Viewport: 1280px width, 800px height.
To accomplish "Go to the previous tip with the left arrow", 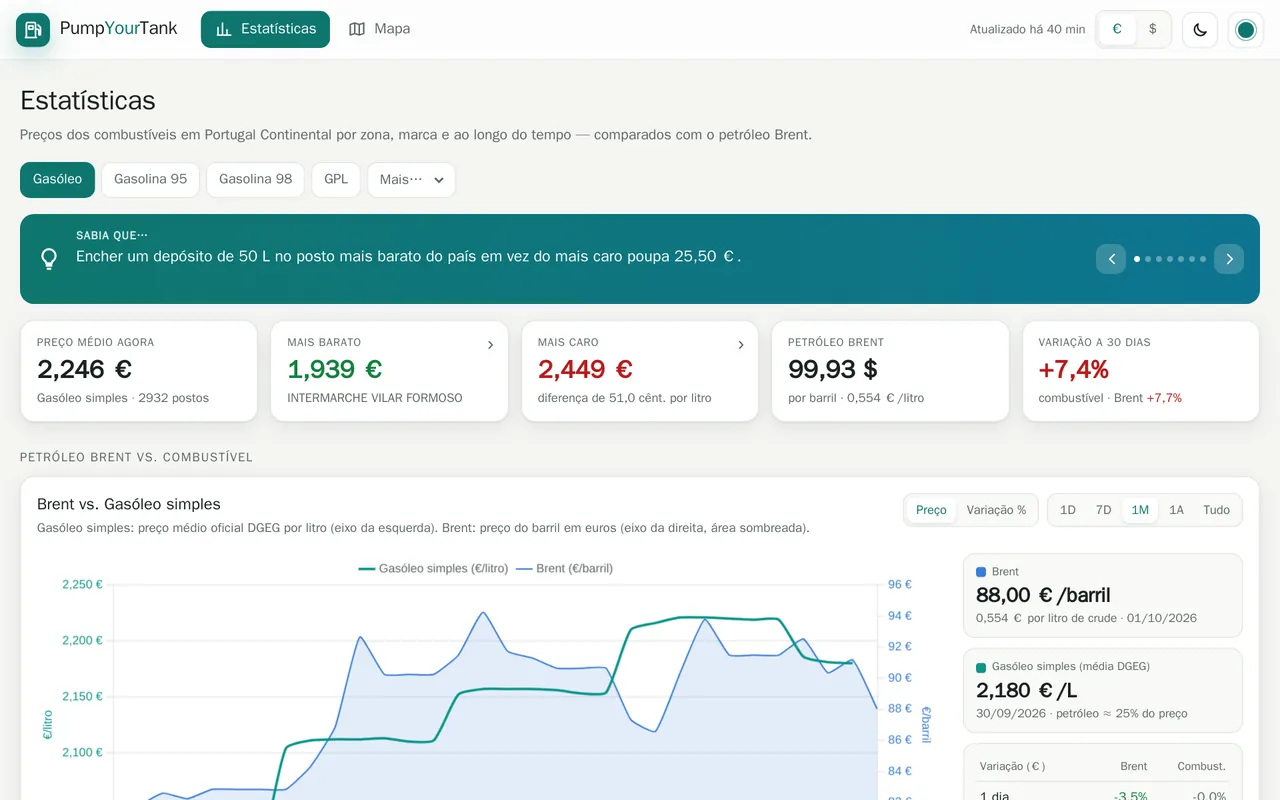I will pyautogui.click(x=1111, y=259).
